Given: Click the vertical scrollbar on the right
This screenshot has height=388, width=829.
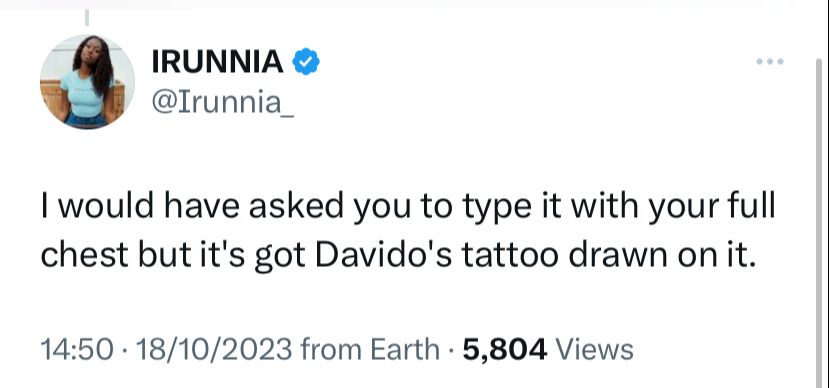Looking at the screenshot, I should pyautogui.click(x=819, y=222).
